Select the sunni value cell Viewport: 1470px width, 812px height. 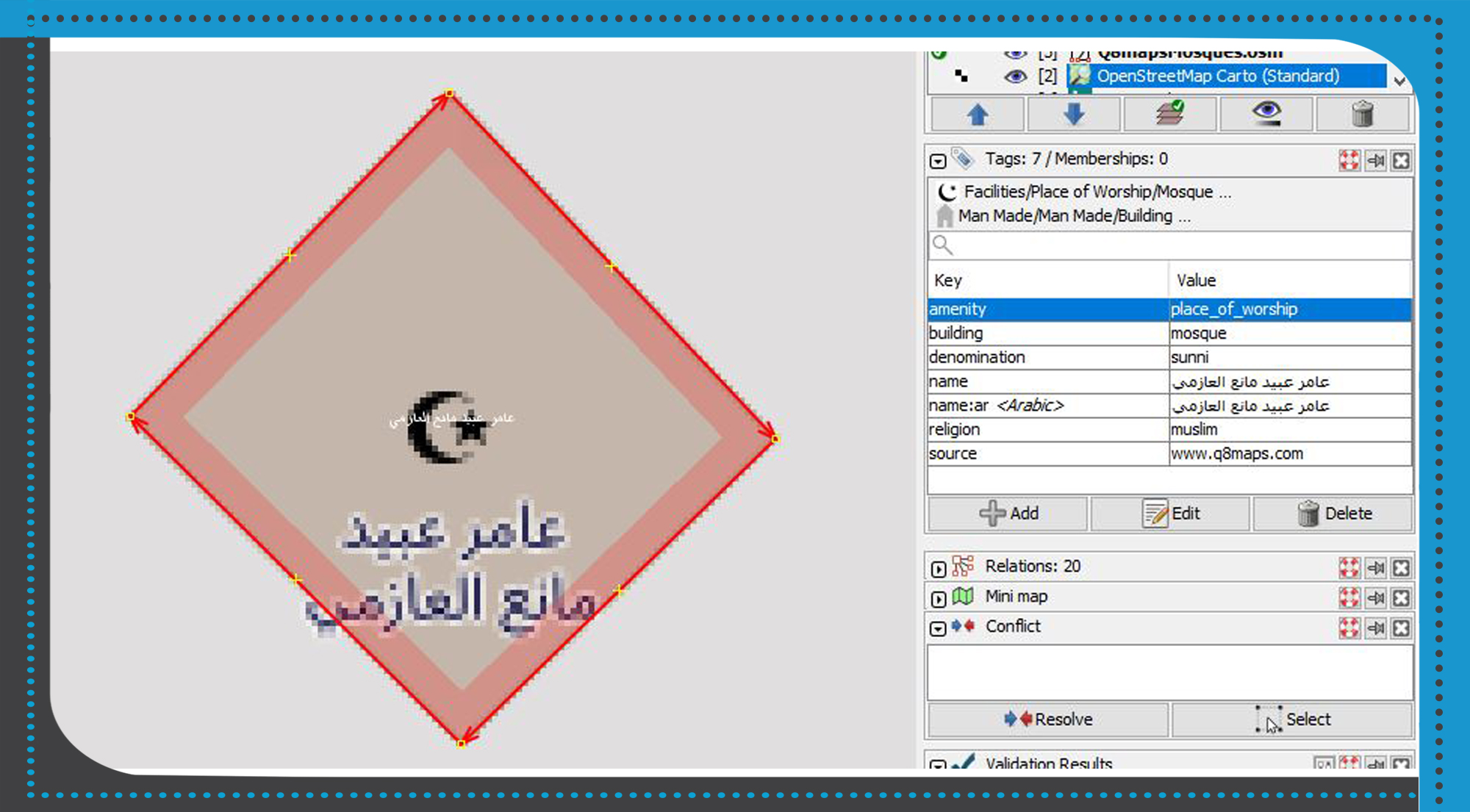pyautogui.click(x=1290, y=358)
